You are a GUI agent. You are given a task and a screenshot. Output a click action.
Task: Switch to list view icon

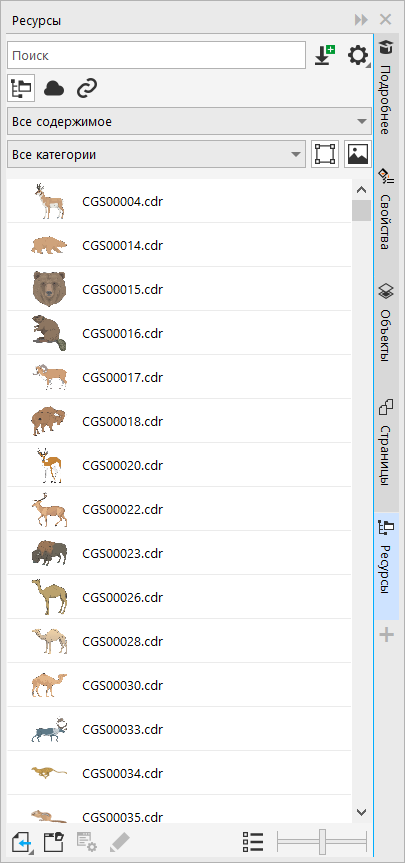pos(253,843)
